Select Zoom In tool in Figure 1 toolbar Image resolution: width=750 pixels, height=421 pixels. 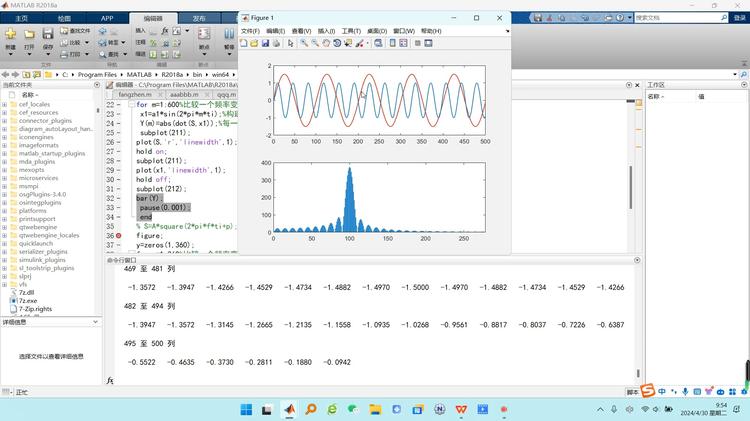coord(304,43)
